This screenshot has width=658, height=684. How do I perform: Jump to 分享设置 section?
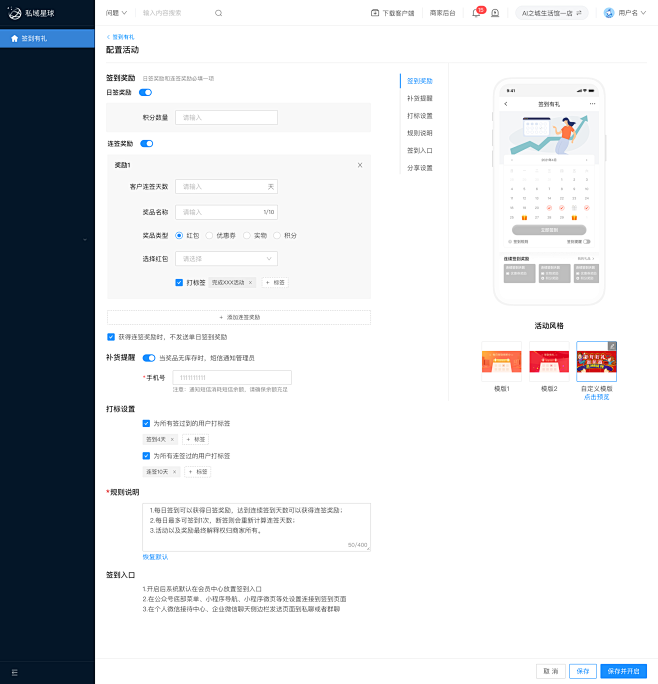pos(419,168)
